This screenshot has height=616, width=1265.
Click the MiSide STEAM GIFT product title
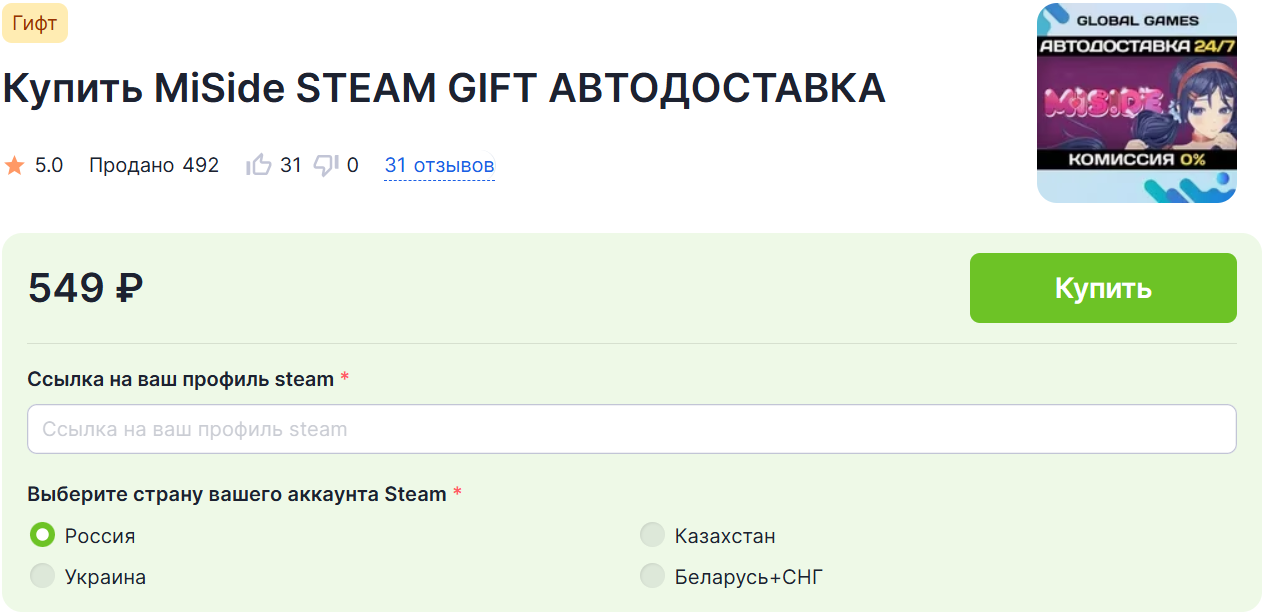click(x=444, y=89)
